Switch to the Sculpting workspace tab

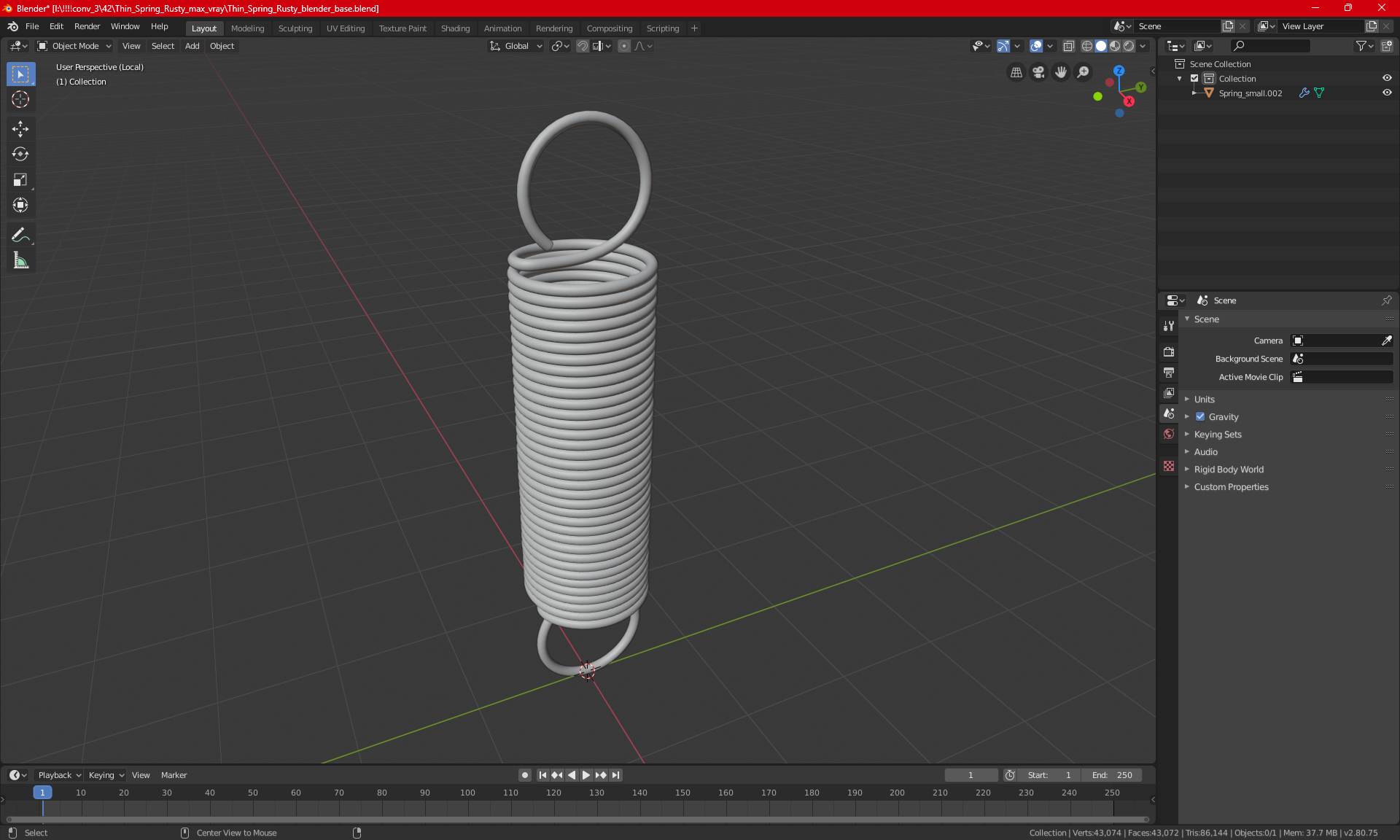pyautogui.click(x=295, y=28)
